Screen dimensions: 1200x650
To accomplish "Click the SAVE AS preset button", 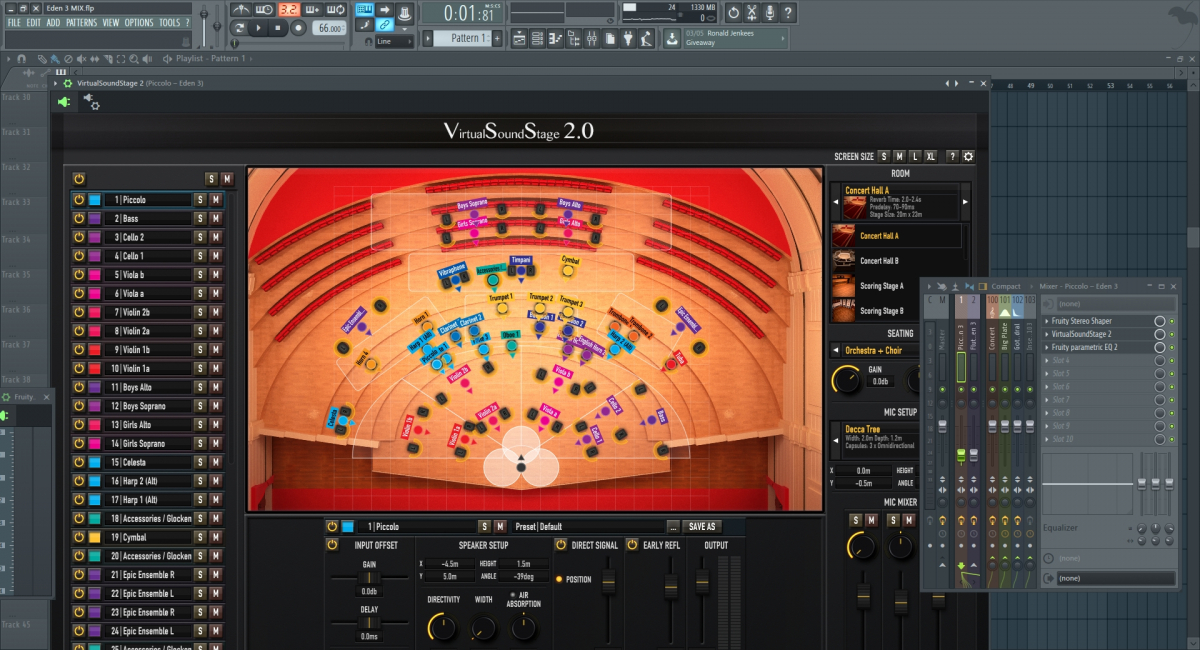I will coord(702,526).
